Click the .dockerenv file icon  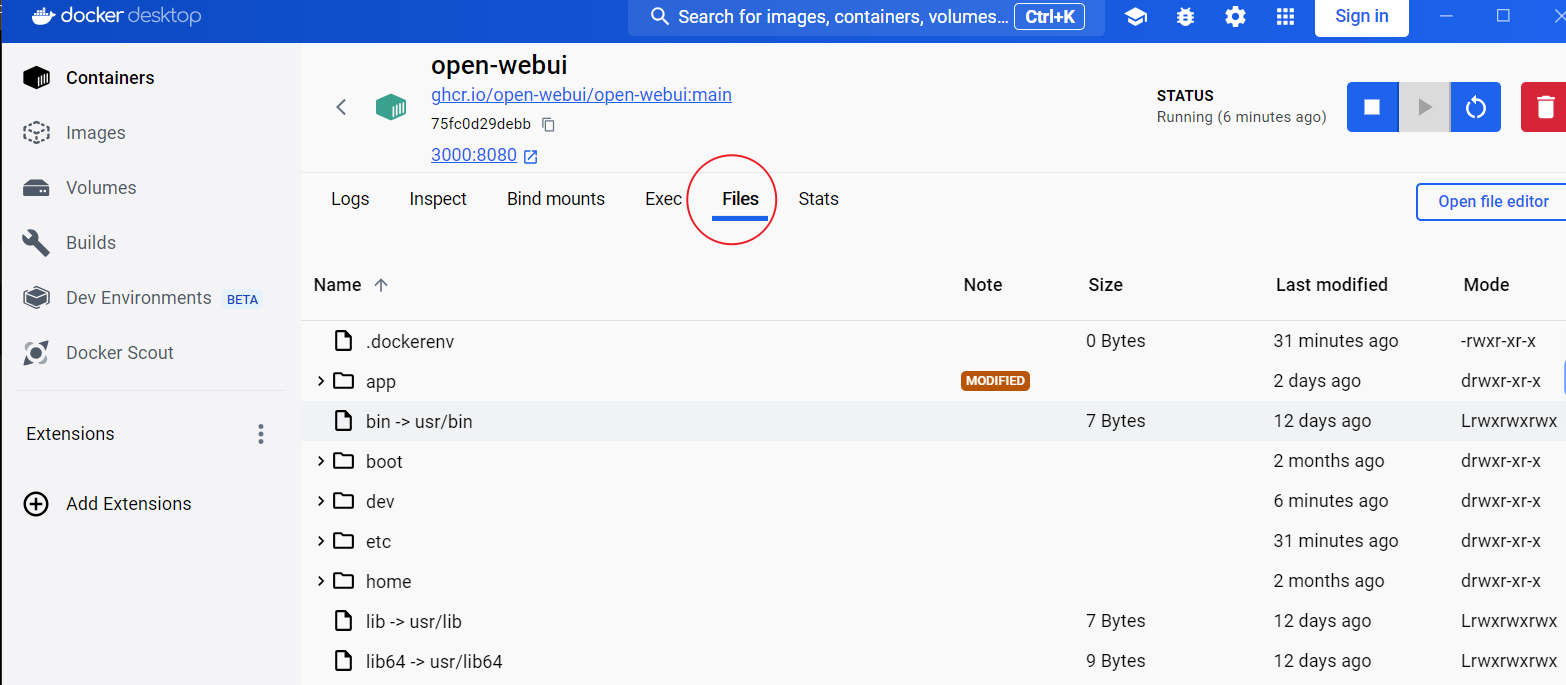(343, 341)
